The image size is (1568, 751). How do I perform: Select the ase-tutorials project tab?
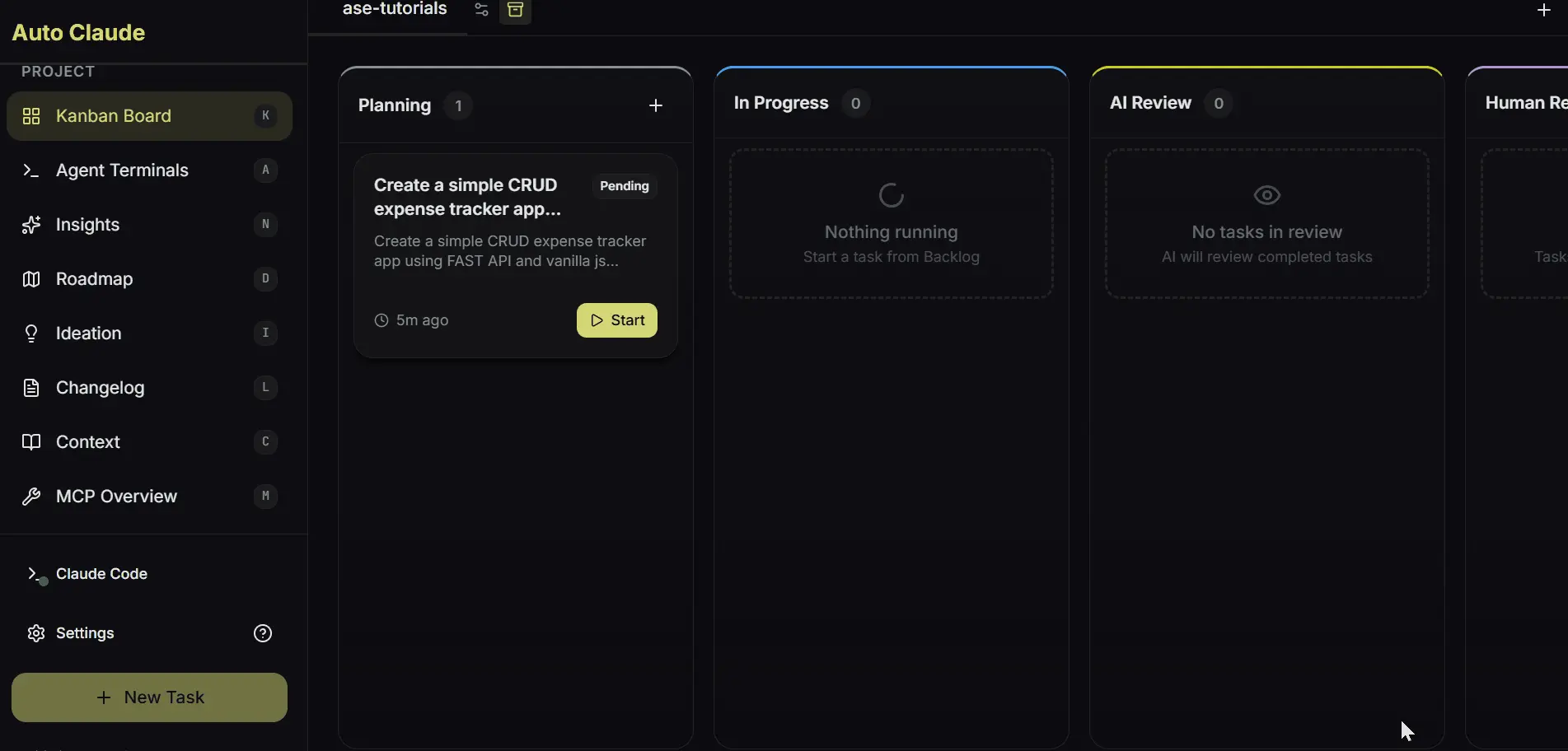click(394, 10)
